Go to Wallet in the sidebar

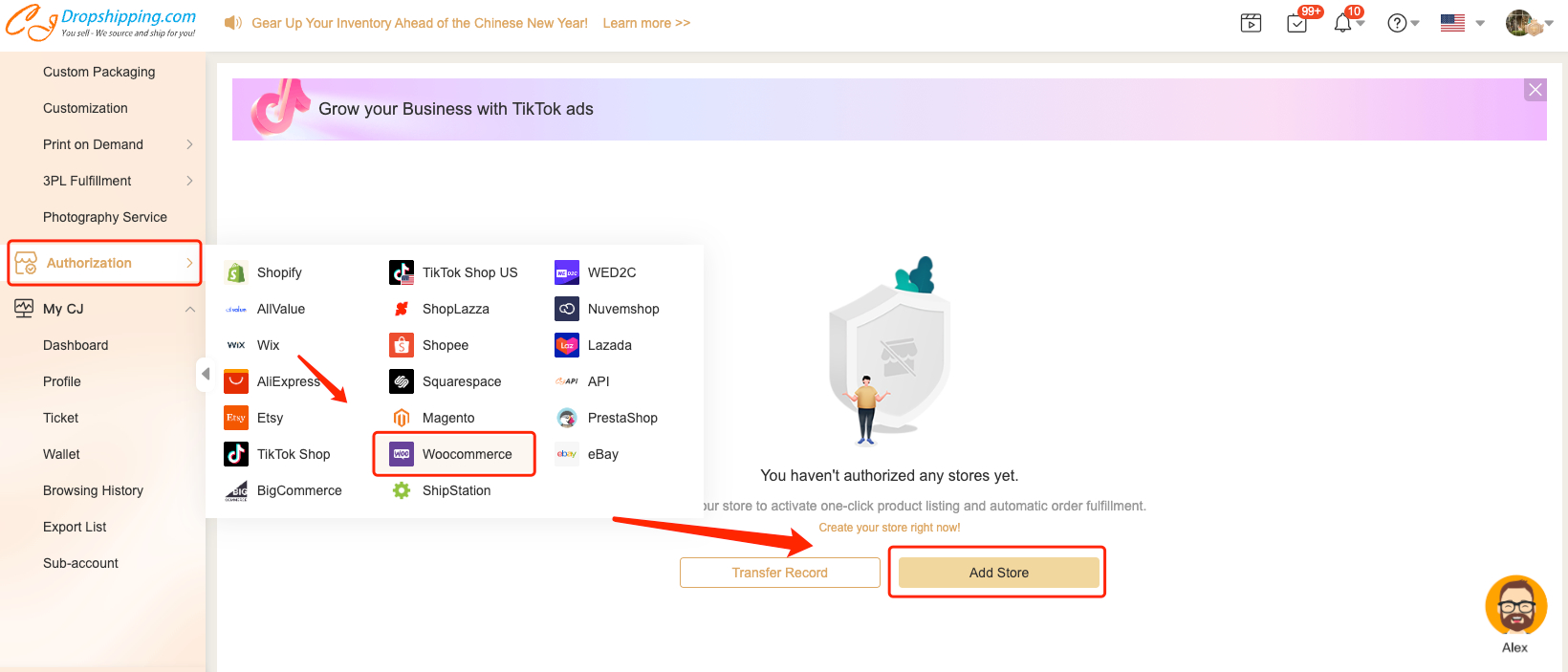coord(61,454)
